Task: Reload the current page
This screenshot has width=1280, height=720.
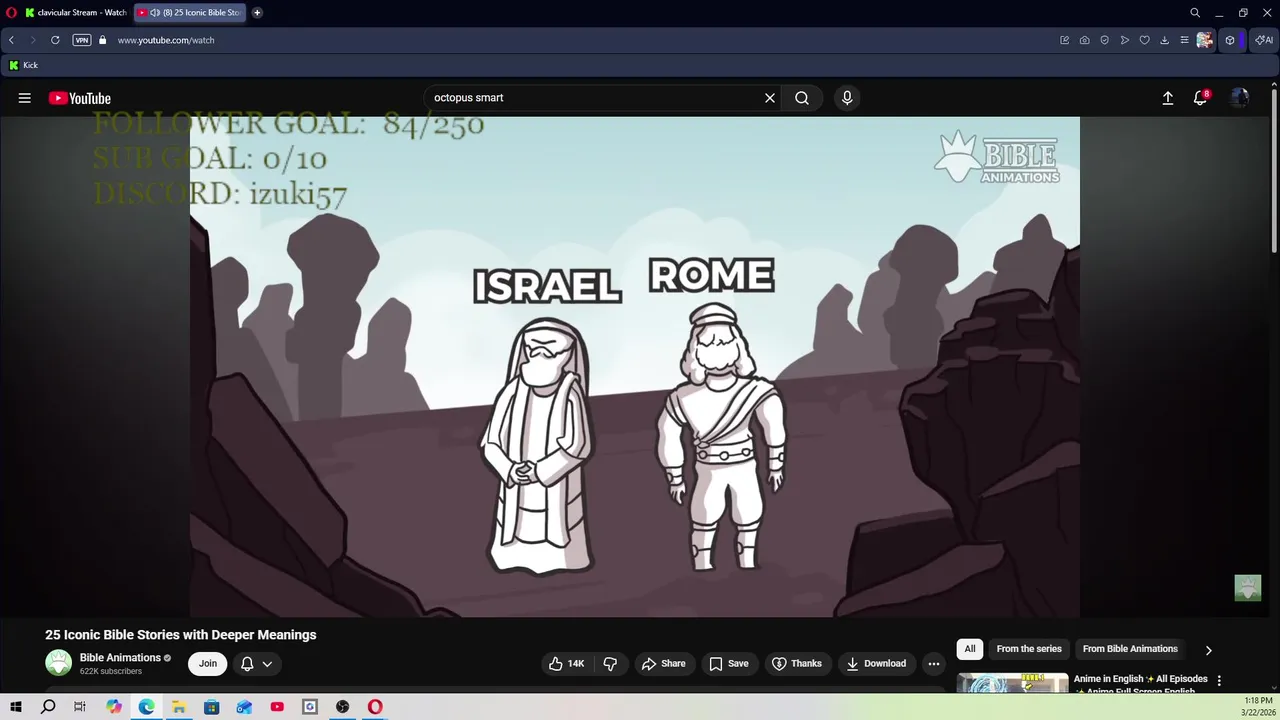Action: pyautogui.click(x=55, y=40)
